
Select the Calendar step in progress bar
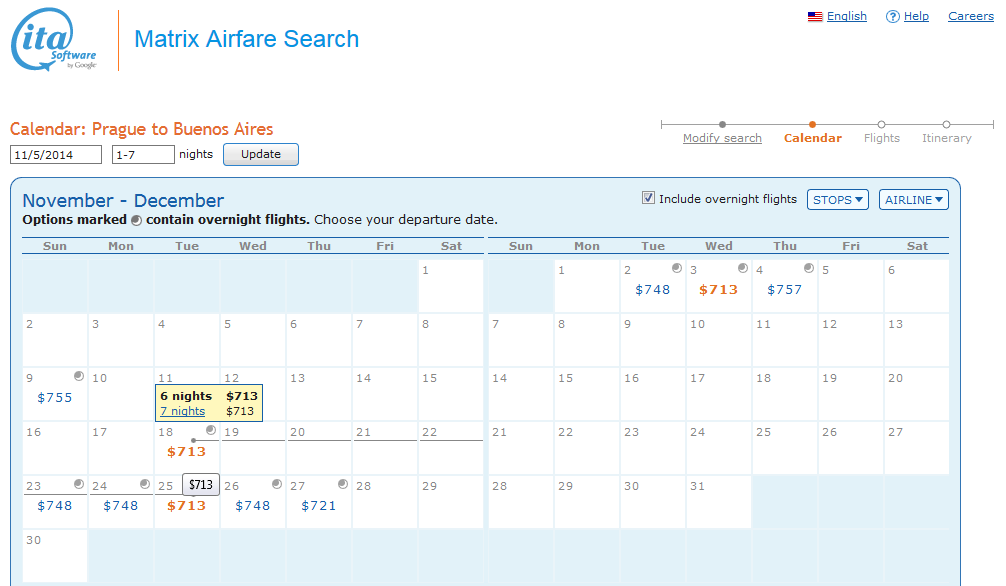pos(812,138)
